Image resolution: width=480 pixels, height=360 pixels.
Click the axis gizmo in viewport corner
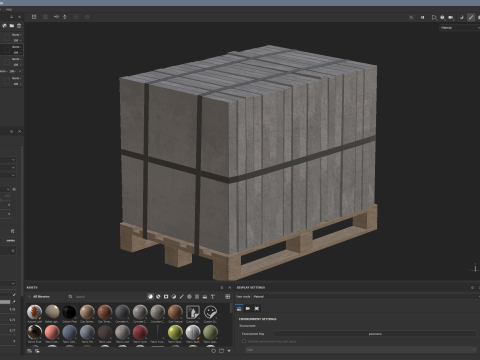point(475,268)
